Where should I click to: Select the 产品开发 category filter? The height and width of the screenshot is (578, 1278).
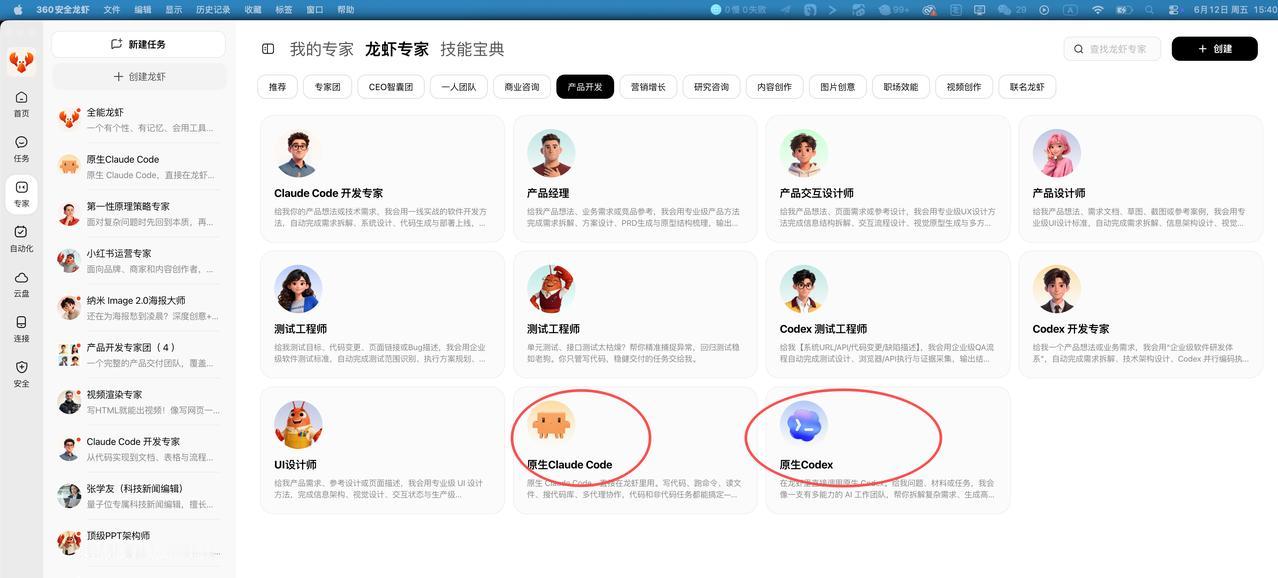(585, 87)
